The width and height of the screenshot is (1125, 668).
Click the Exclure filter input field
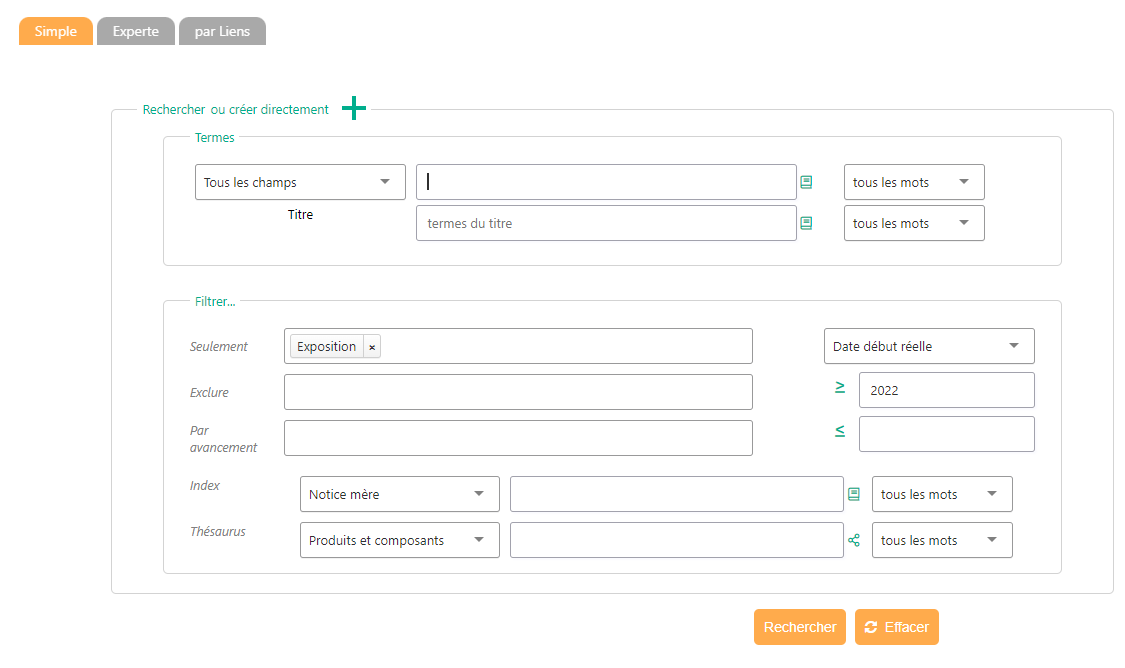click(518, 392)
